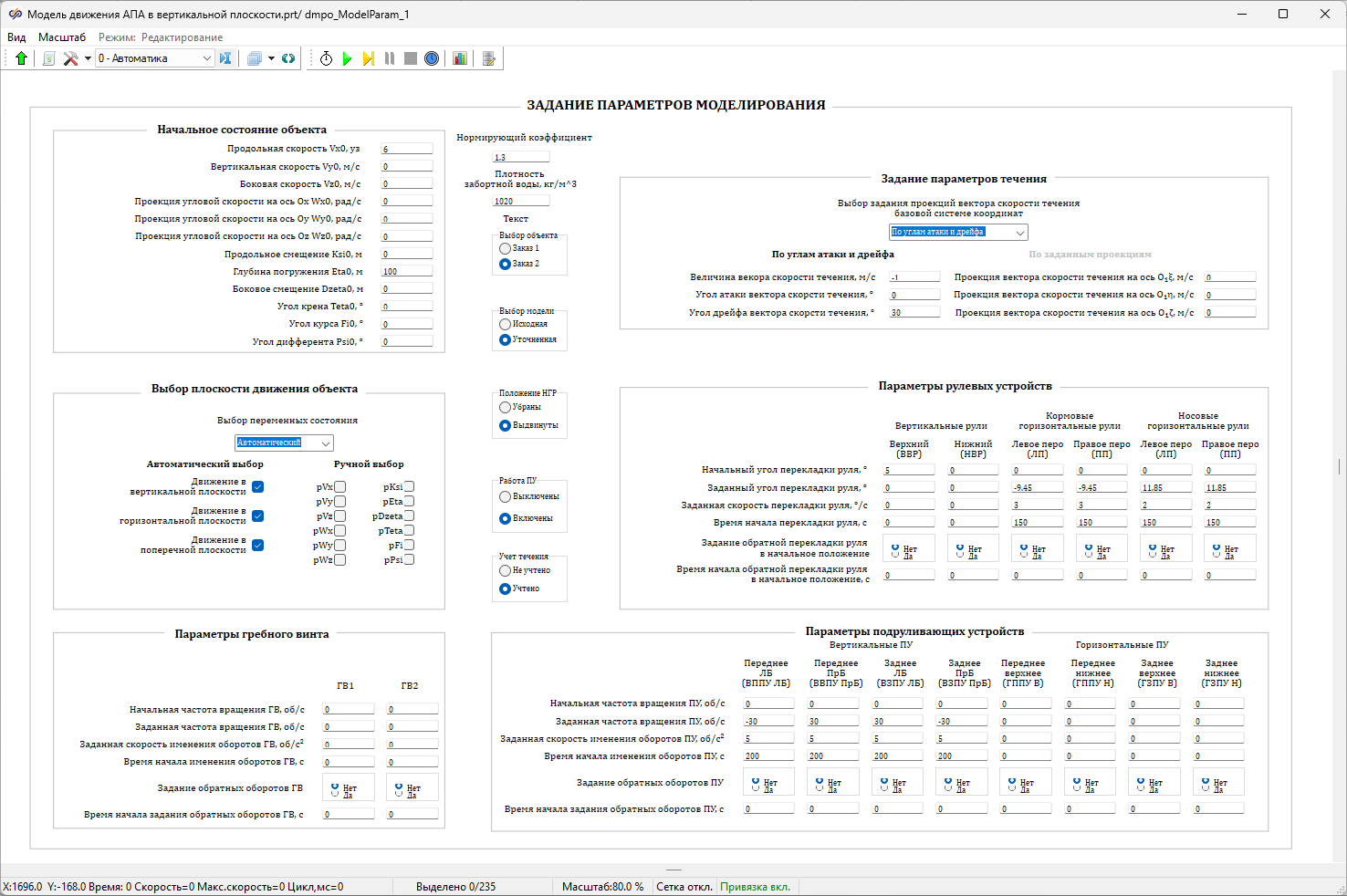This screenshot has height=896, width=1347.
Task: Click the 'Глубина погружения Eta0' input field
Action: (407, 271)
